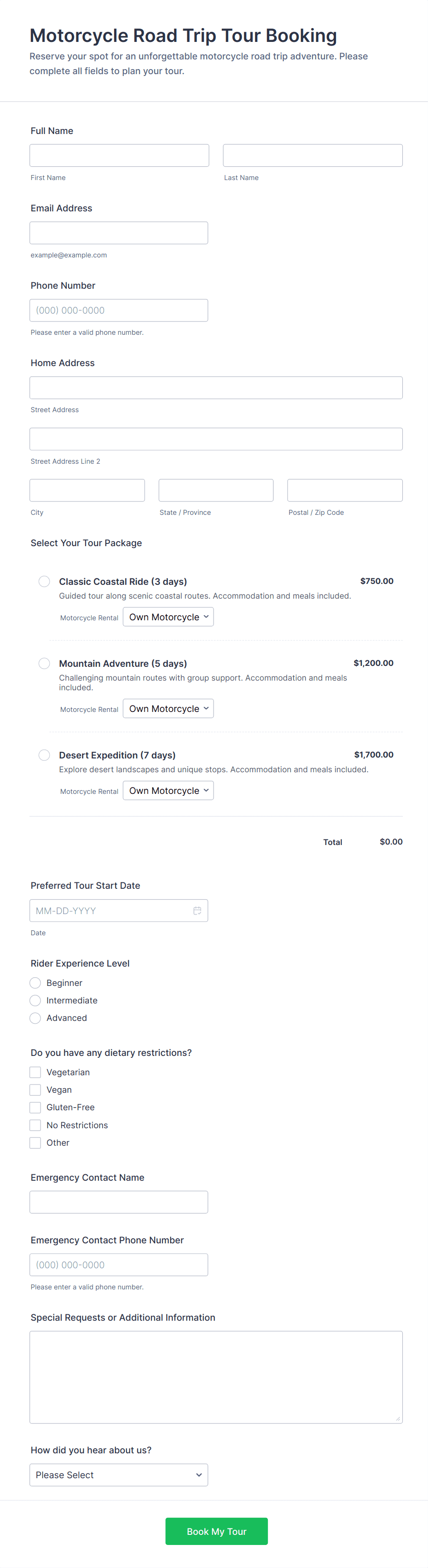The height and width of the screenshot is (1568, 428).
Task: Open Desert Expedition Motorcycle Rental dropdown
Action: click(168, 791)
